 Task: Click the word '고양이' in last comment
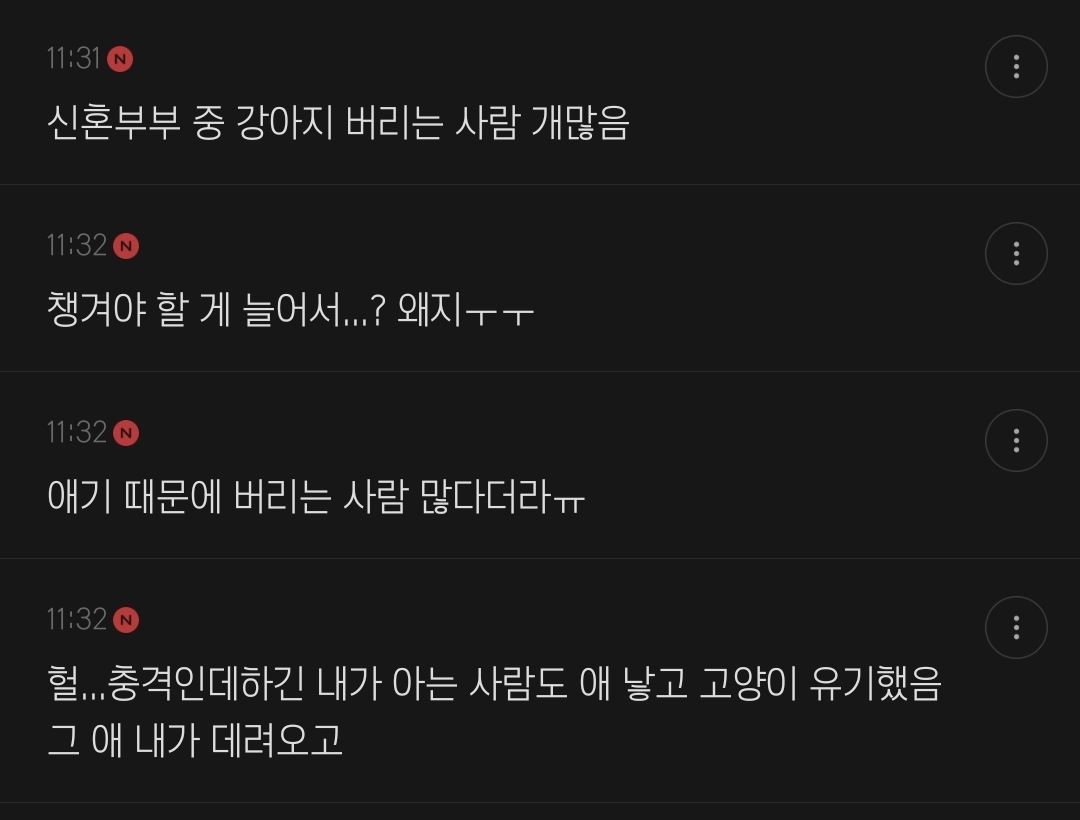[747, 684]
